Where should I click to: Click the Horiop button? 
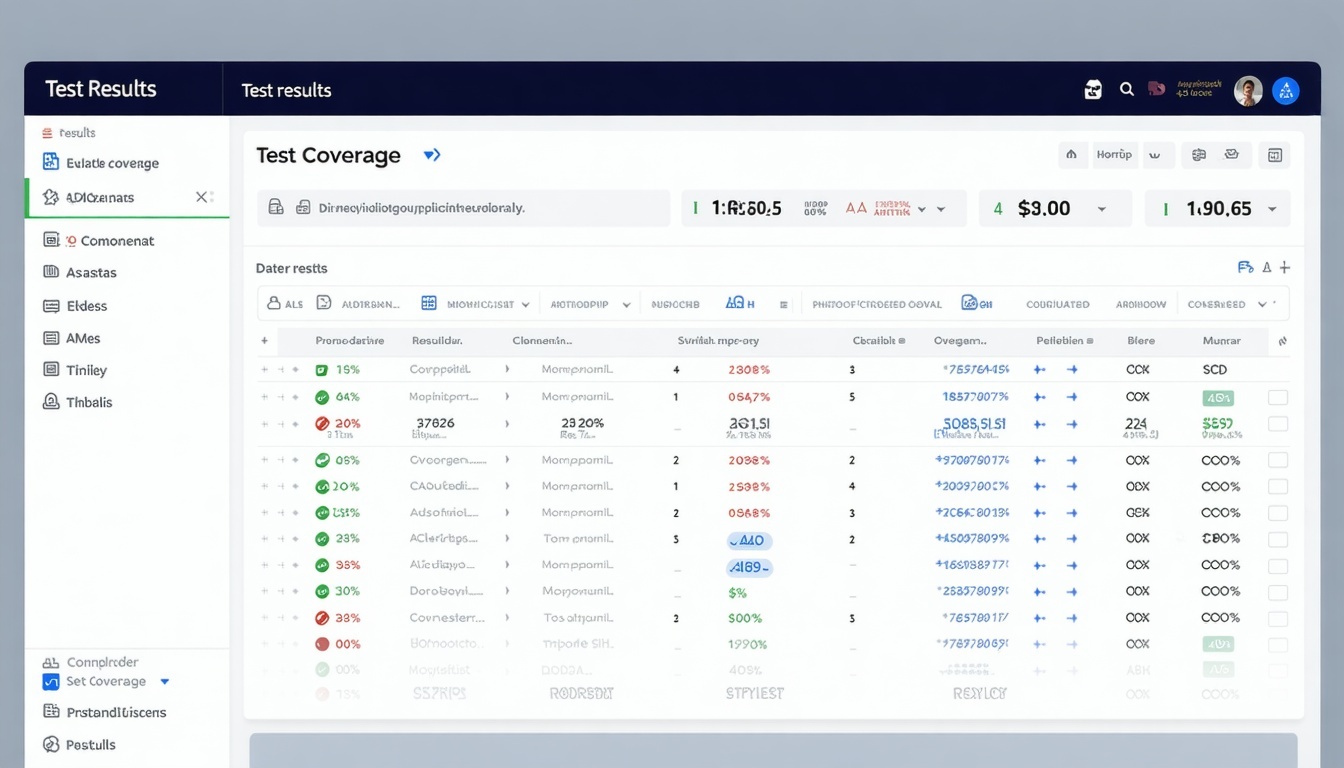pos(1113,155)
